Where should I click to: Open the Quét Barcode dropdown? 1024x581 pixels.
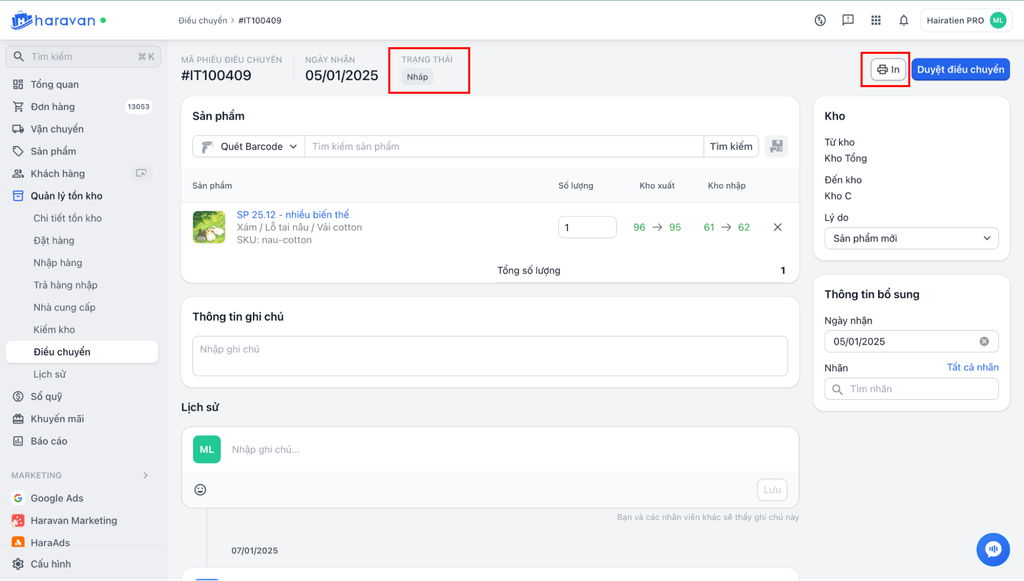pos(249,147)
